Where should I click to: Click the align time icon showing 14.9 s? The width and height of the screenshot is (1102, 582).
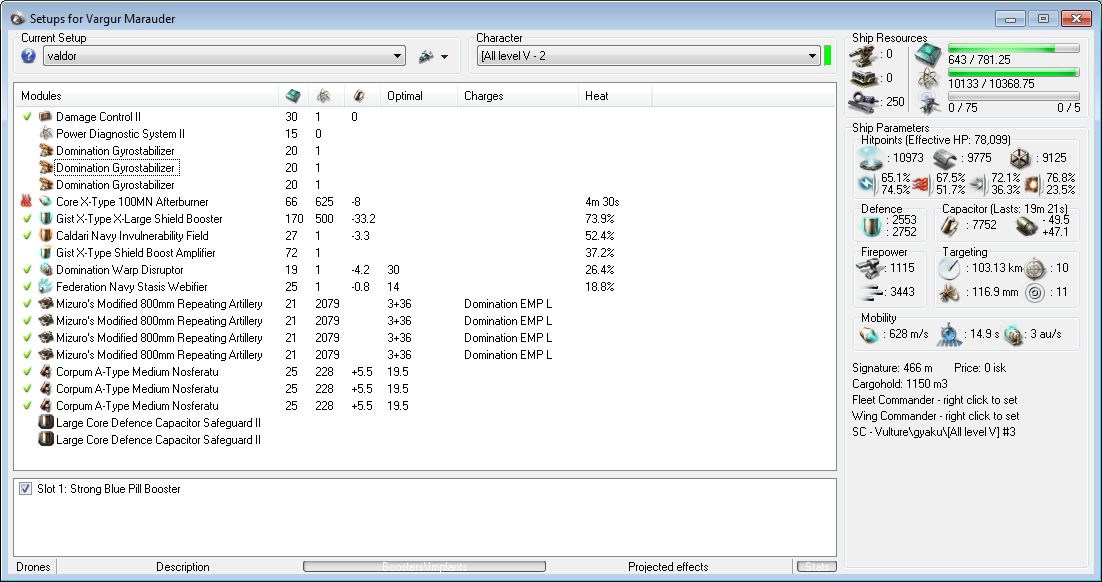click(949, 335)
